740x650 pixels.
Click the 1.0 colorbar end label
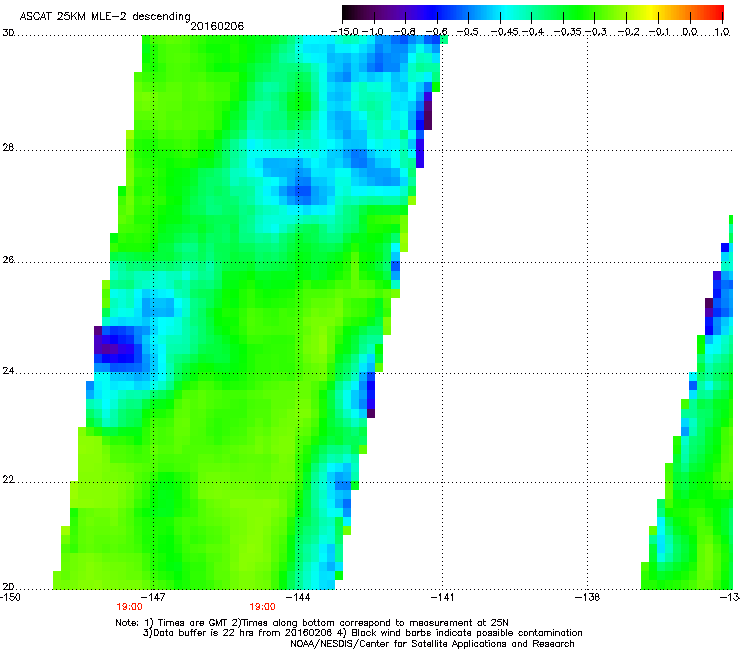click(x=722, y=32)
